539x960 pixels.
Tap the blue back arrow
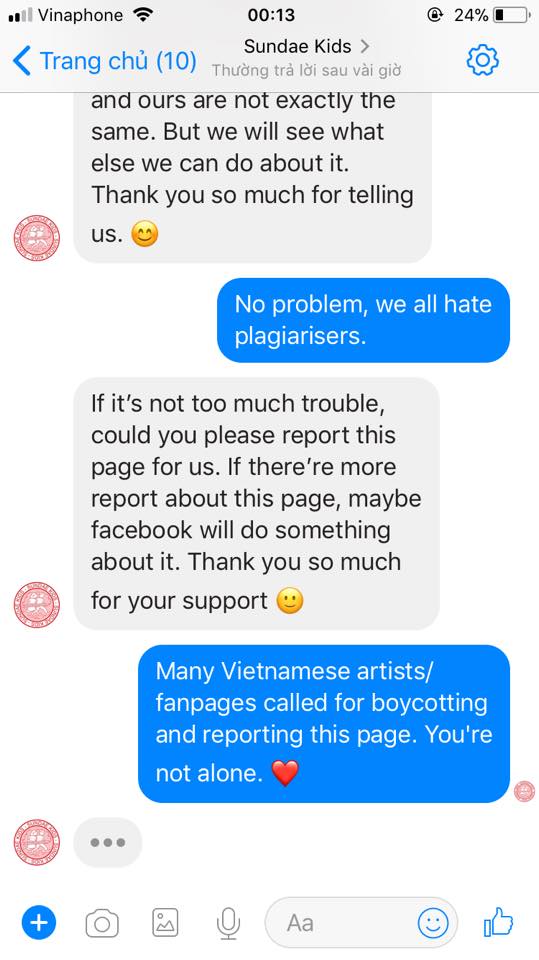click(x=21, y=61)
